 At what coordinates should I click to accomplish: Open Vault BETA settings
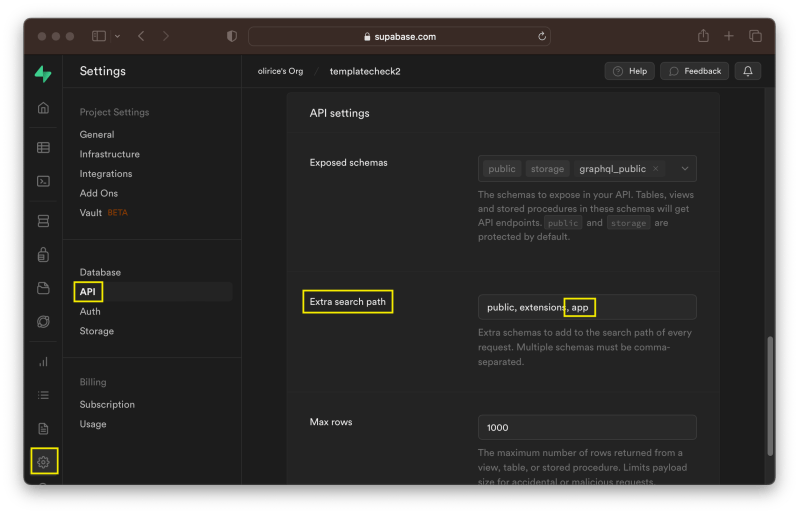tap(103, 213)
